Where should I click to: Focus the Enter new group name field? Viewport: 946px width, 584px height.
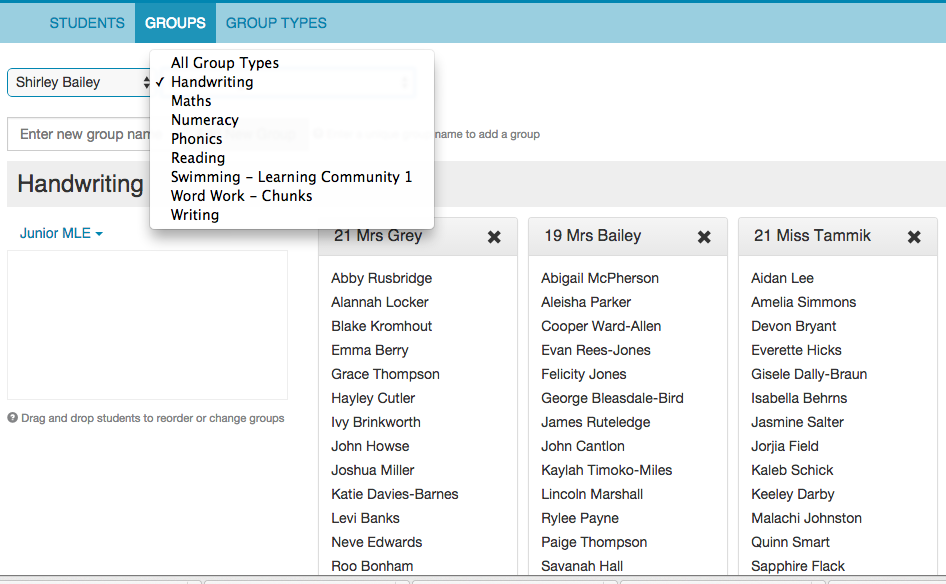point(80,134)
